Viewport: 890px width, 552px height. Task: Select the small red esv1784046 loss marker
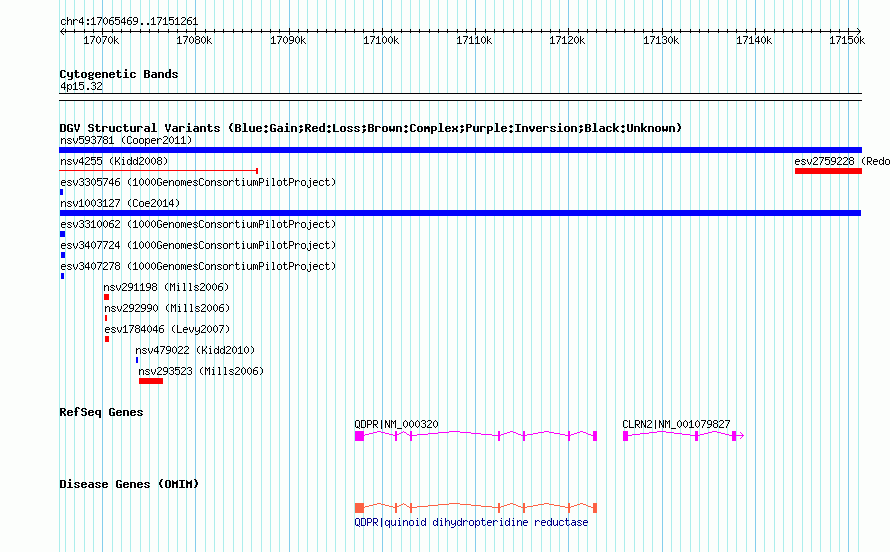tap(107, 339)
